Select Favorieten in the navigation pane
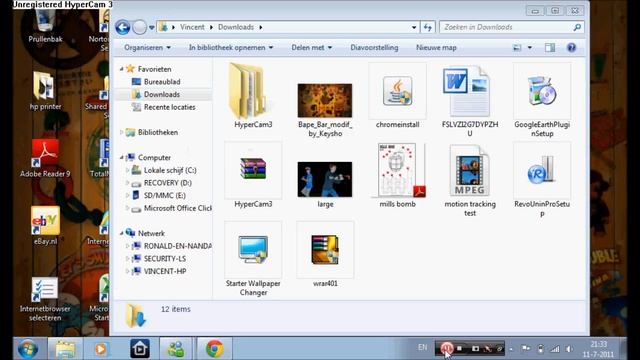 154,69
